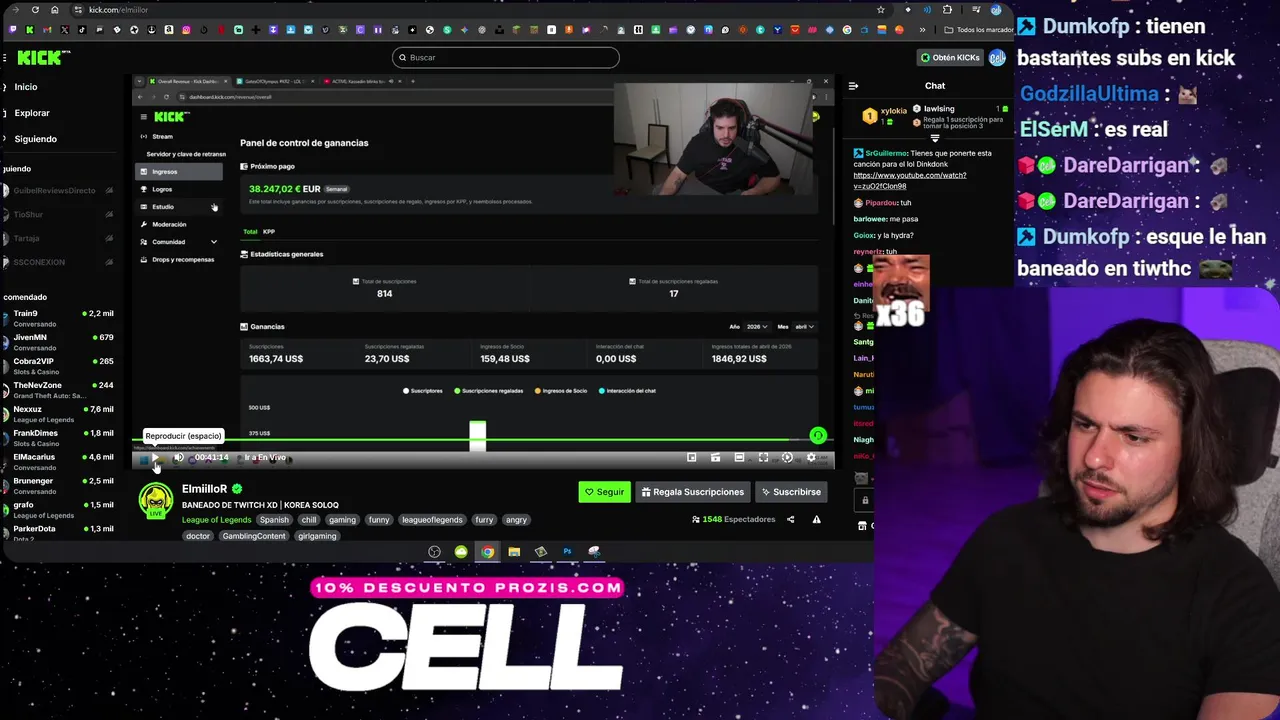
Task: Click Moderación in dashboard sidebar
Action: [169, 224]
